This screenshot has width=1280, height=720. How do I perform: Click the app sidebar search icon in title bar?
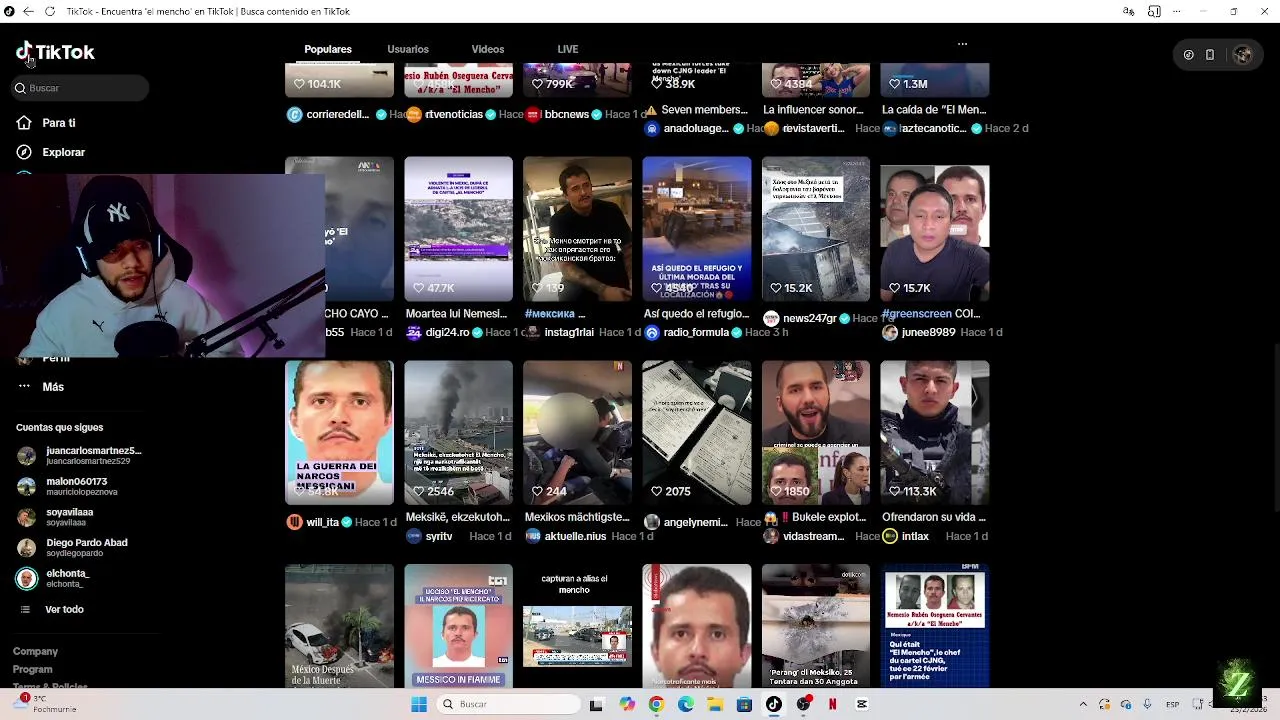point(1154,11)
